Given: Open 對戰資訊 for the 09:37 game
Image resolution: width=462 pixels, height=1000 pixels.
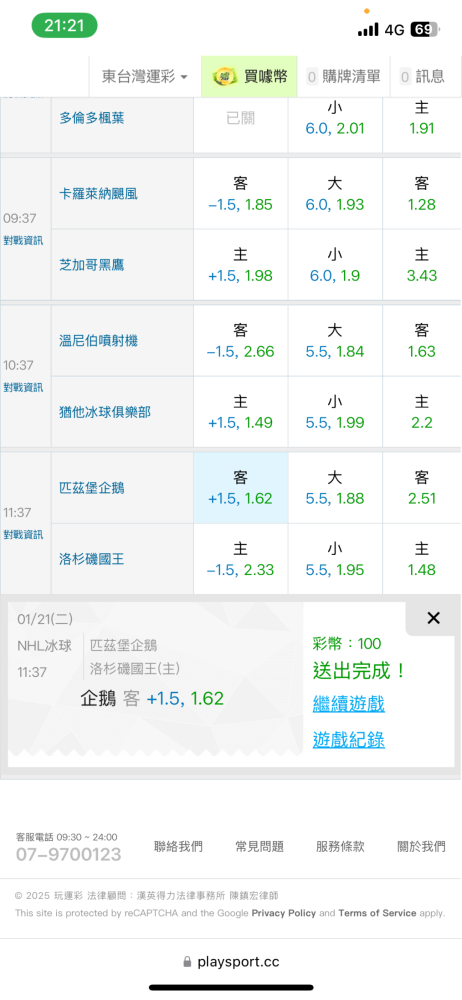Looking at the screenshot, I should coord(24,240).
